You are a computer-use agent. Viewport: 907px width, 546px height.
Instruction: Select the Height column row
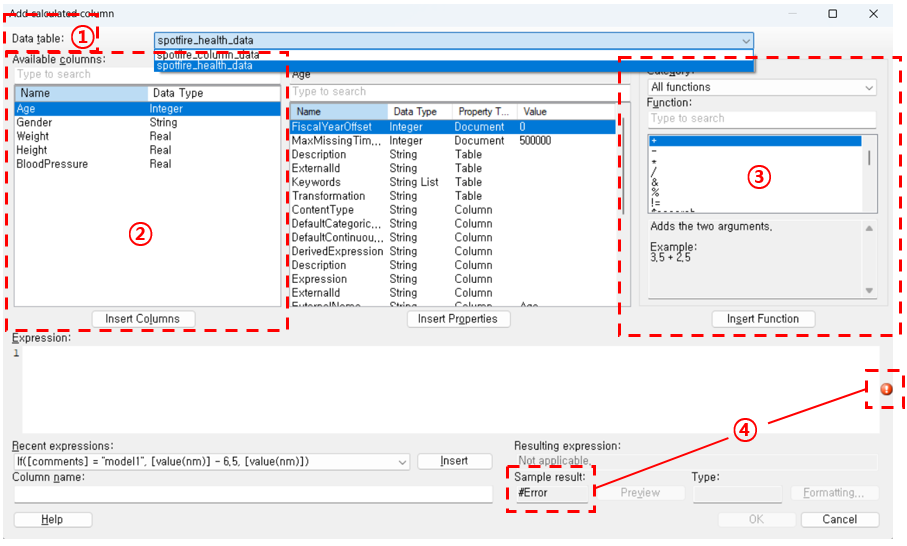click(x=148, y=150)
